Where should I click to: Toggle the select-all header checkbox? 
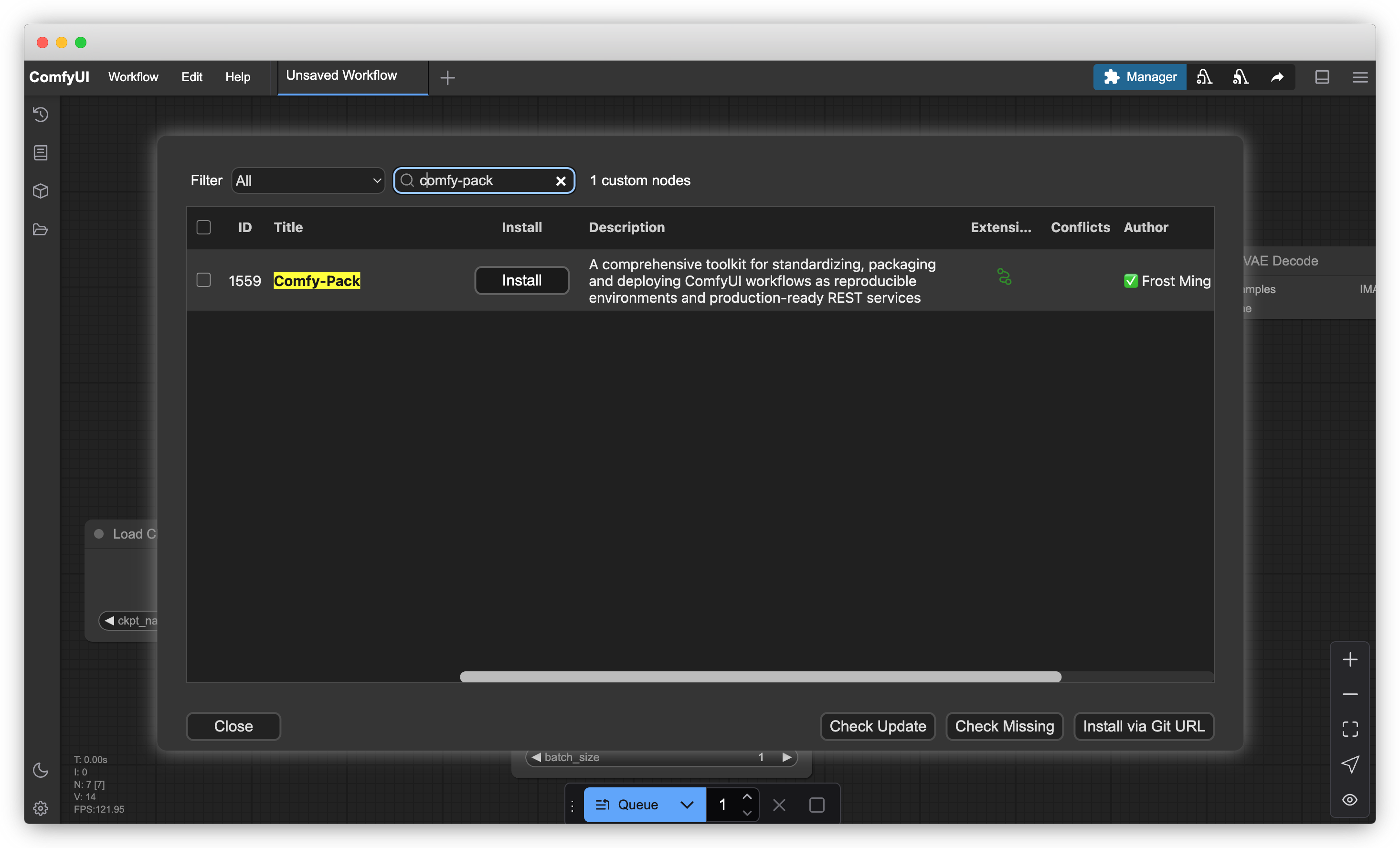tap(203, 227)
